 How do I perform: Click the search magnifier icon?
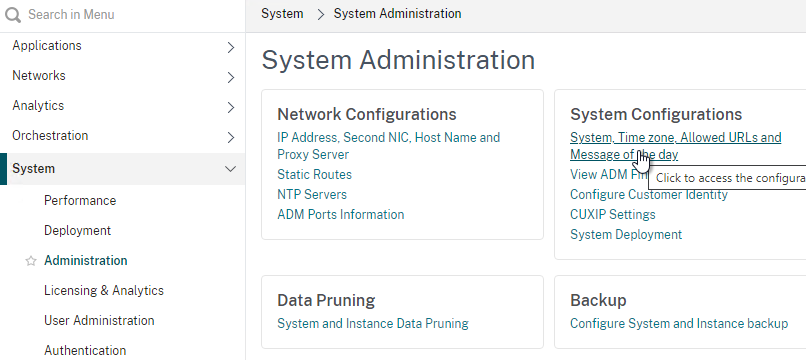pos(13,14)
